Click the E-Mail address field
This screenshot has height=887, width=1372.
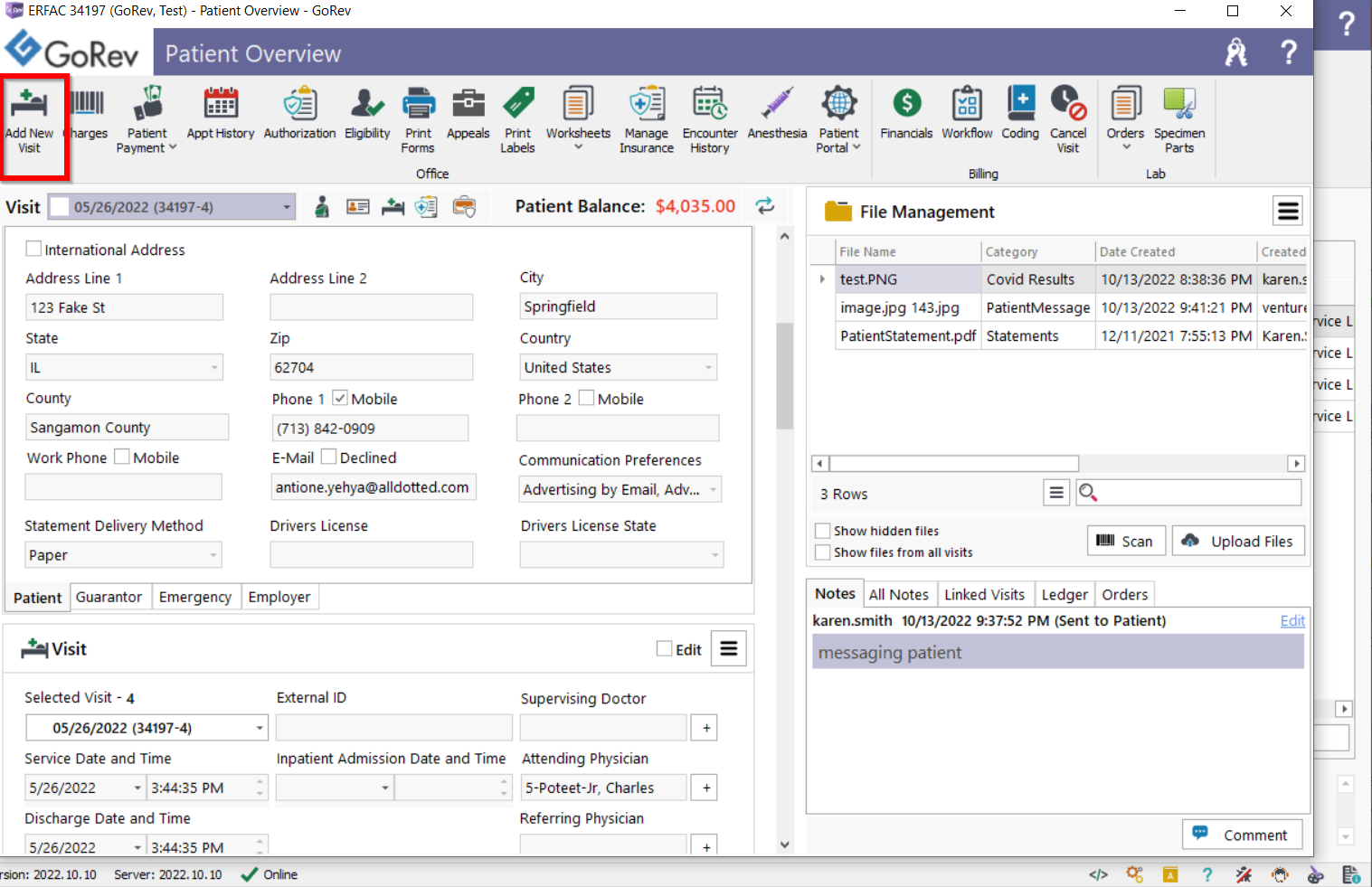coord(372,487)
